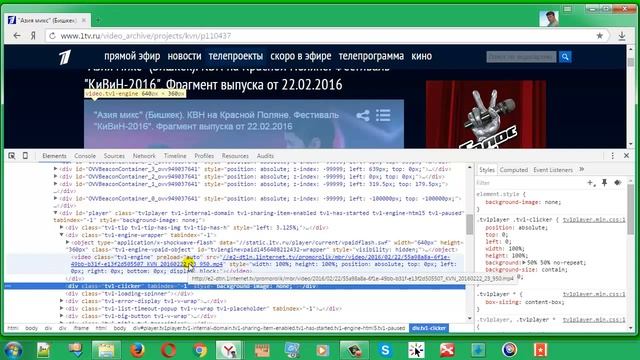Click the Styles filter field
This screenshot has height=360, width=640.
point(530,183)
